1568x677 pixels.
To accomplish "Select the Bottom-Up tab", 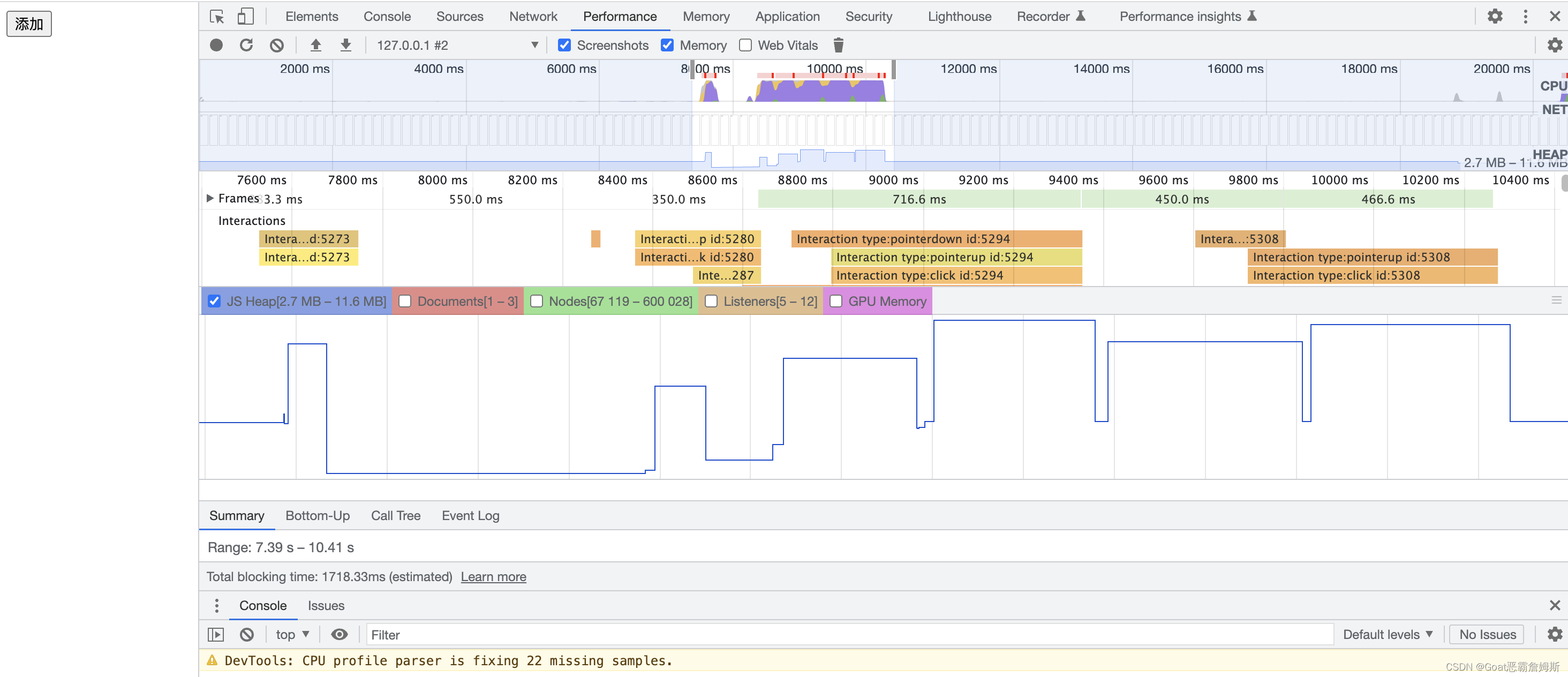I will (x=318, y=516).
